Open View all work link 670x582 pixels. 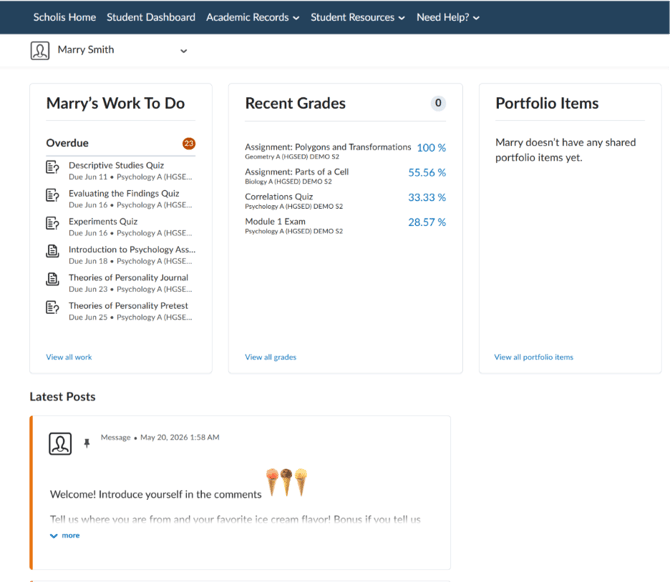tap(69, 357)
